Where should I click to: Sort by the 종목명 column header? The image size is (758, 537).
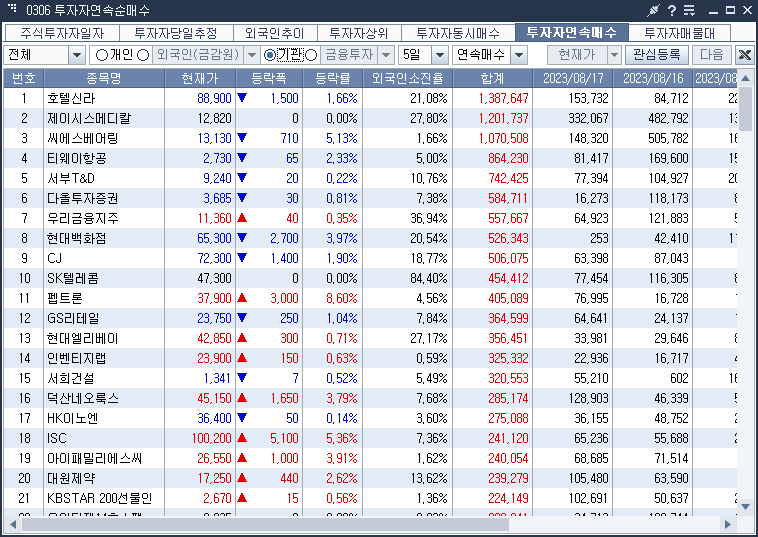(x=104, y=78)
